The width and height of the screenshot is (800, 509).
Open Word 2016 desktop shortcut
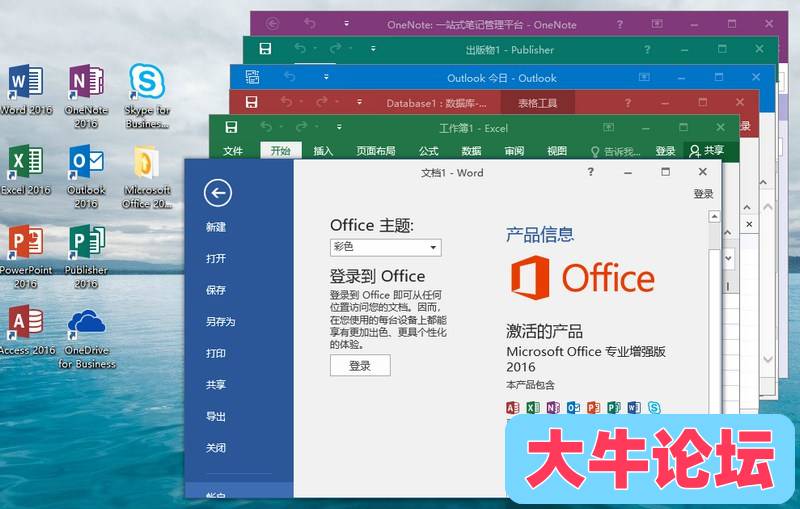26,90
